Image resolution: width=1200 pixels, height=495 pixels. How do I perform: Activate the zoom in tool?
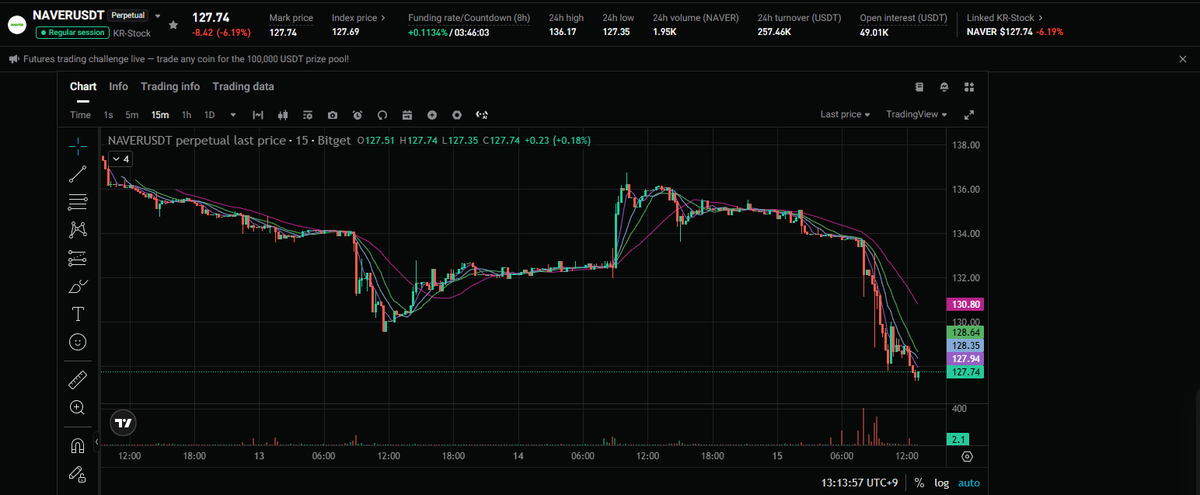click(78, 407)
